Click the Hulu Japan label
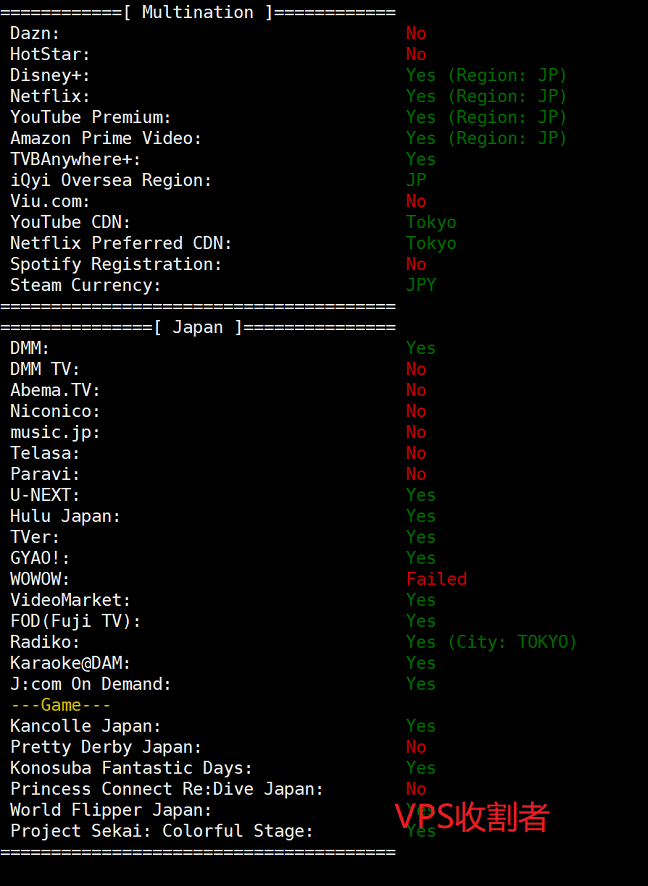This screenshot has height=886, width=648. [65, 516]
